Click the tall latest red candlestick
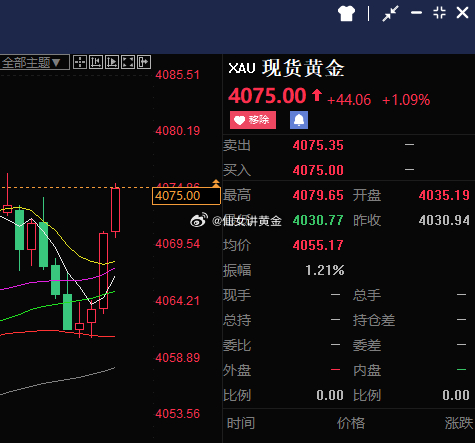This screenshot has width=475, height=443. 115,210
